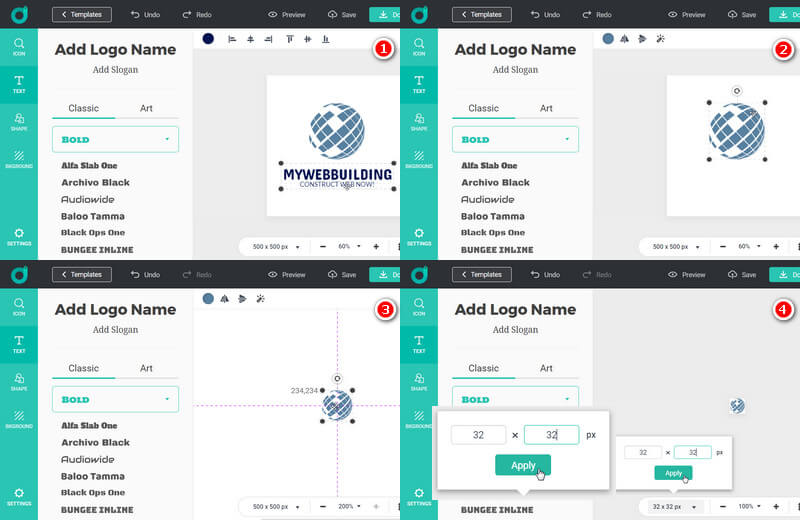Select the Icon search tool in panel 3
Screen dimensions: 800x523
tap(19, 305)
